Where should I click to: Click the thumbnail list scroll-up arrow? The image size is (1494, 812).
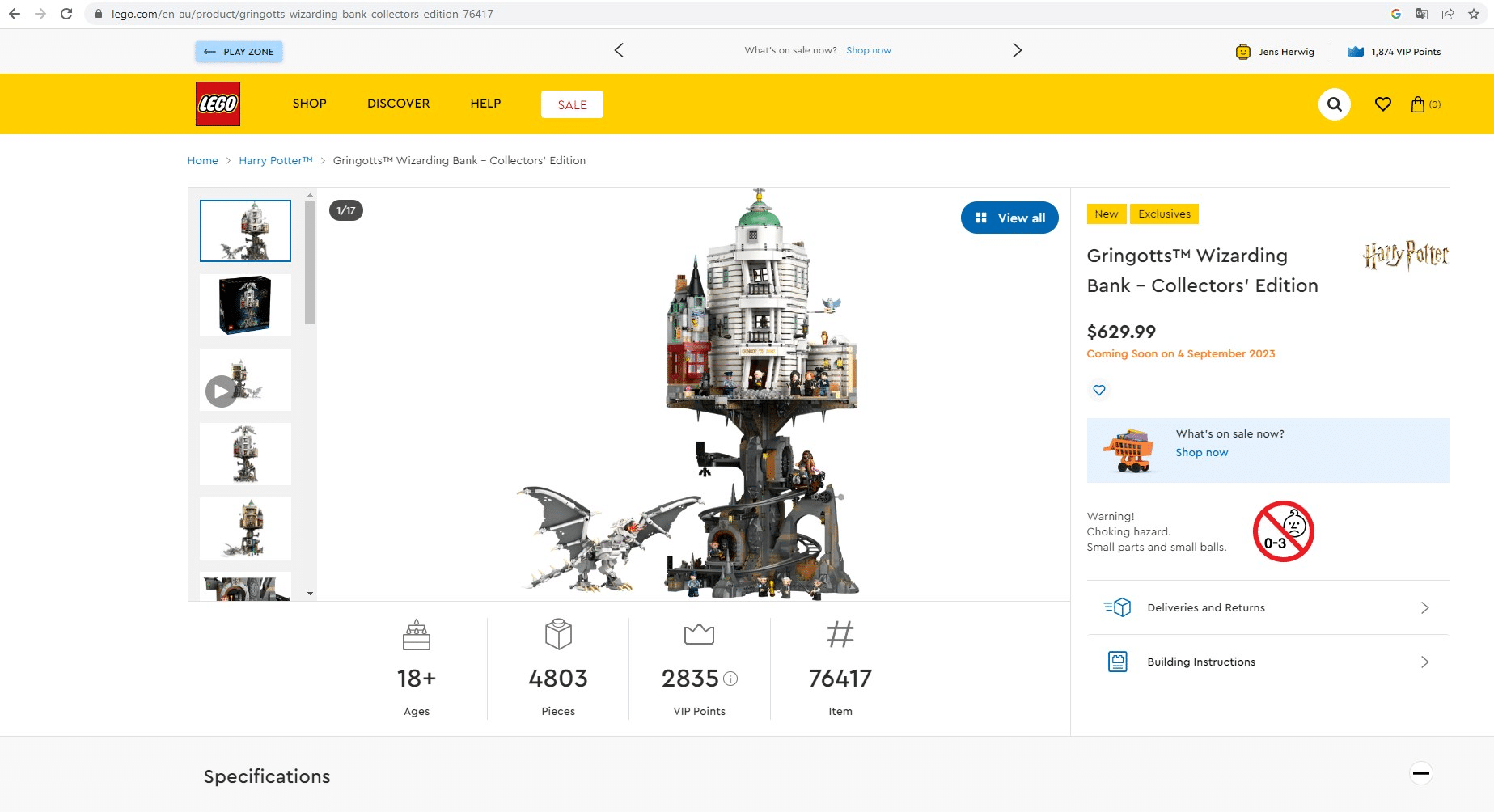(x=310, y=195)
